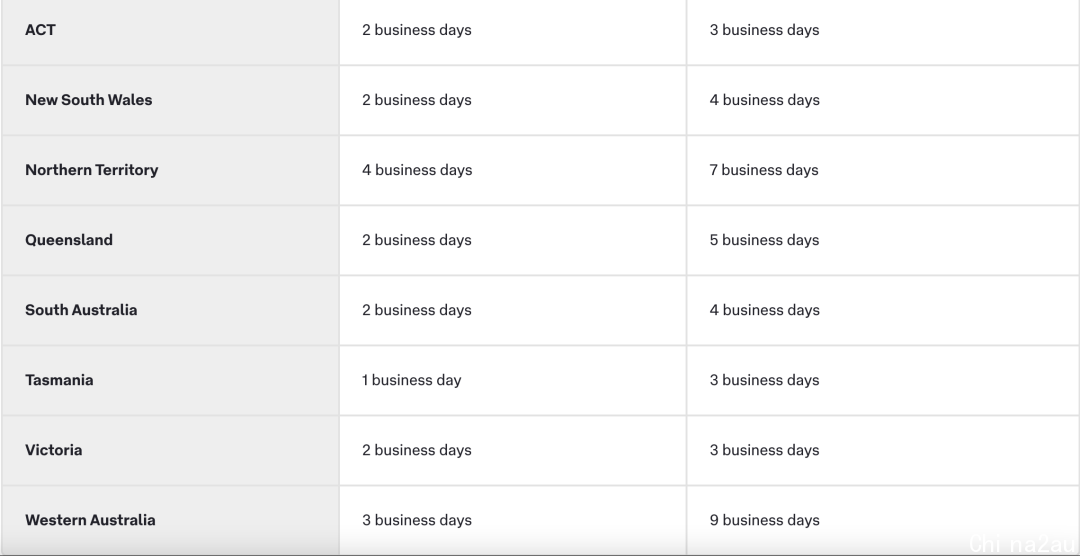This screenshot has width=1080, height=556.
Task: Click South Australia's 4 business days cell
Action: tap(883, 310)
